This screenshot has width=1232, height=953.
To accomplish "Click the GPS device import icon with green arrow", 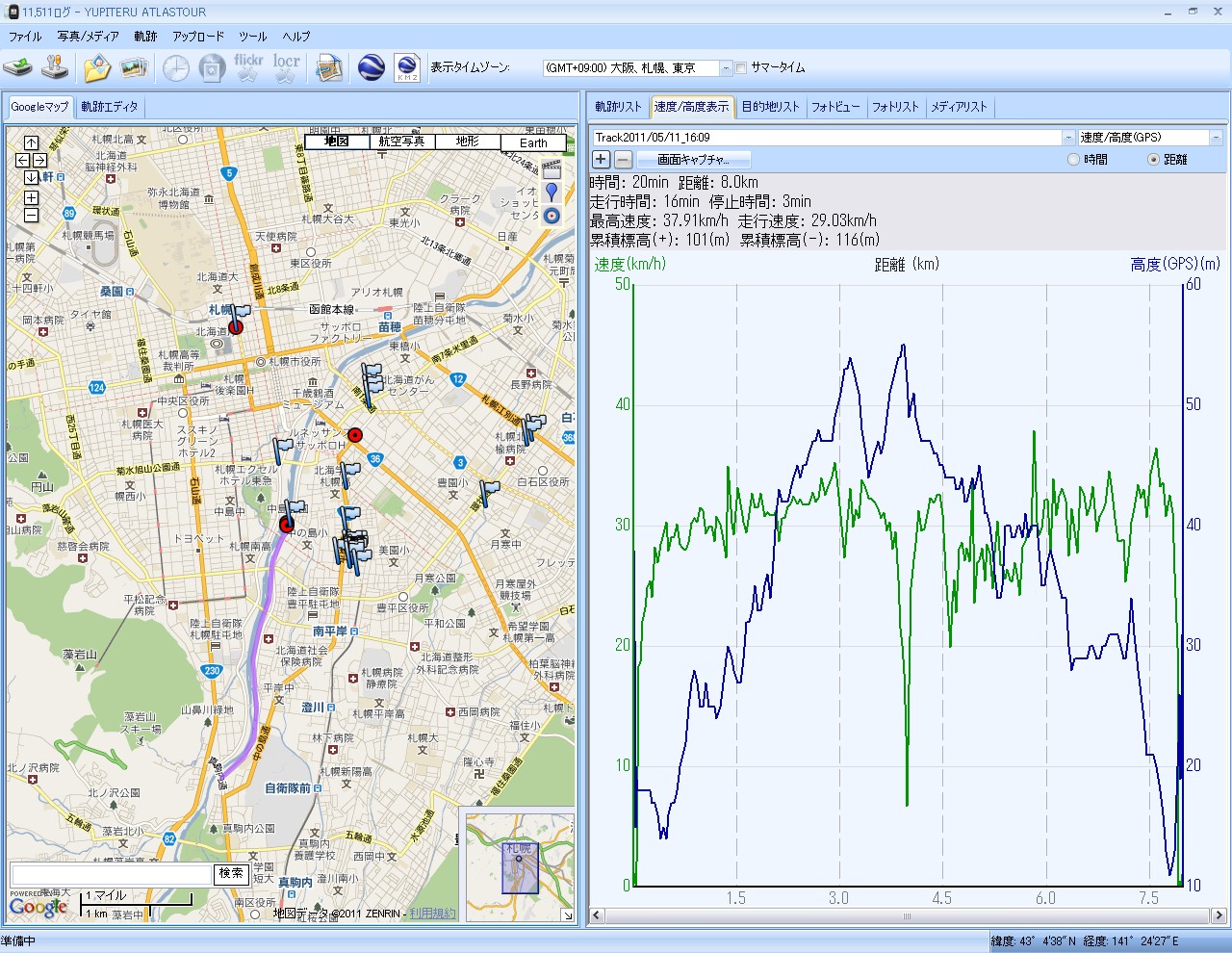I will click(x=17, y=67).
